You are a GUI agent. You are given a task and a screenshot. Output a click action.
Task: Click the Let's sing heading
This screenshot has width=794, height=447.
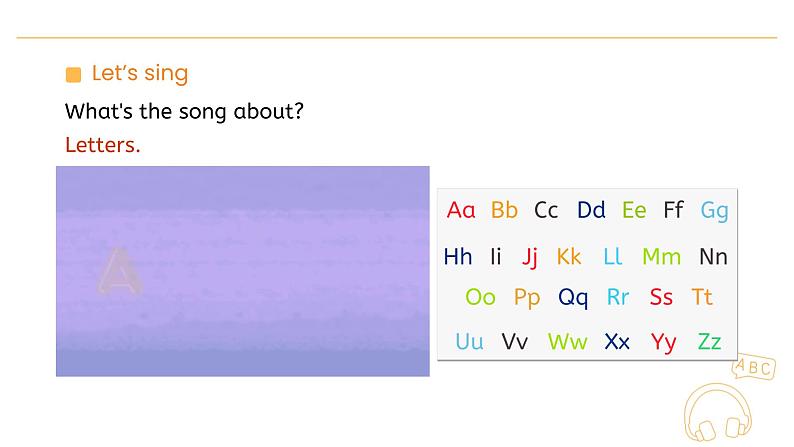pyautogui.click(x=140, y=73)
